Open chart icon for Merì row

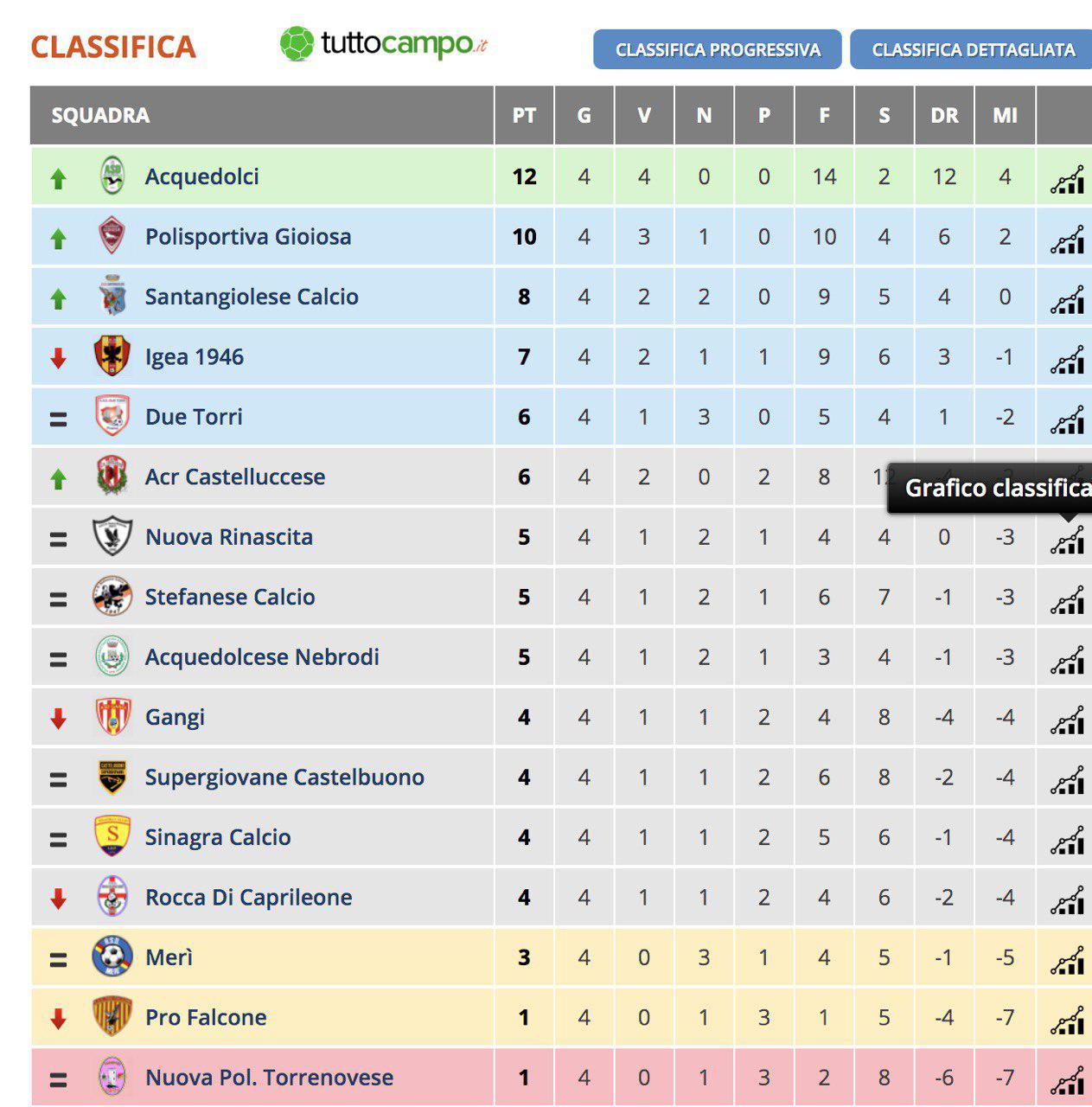click(1067, 961)
